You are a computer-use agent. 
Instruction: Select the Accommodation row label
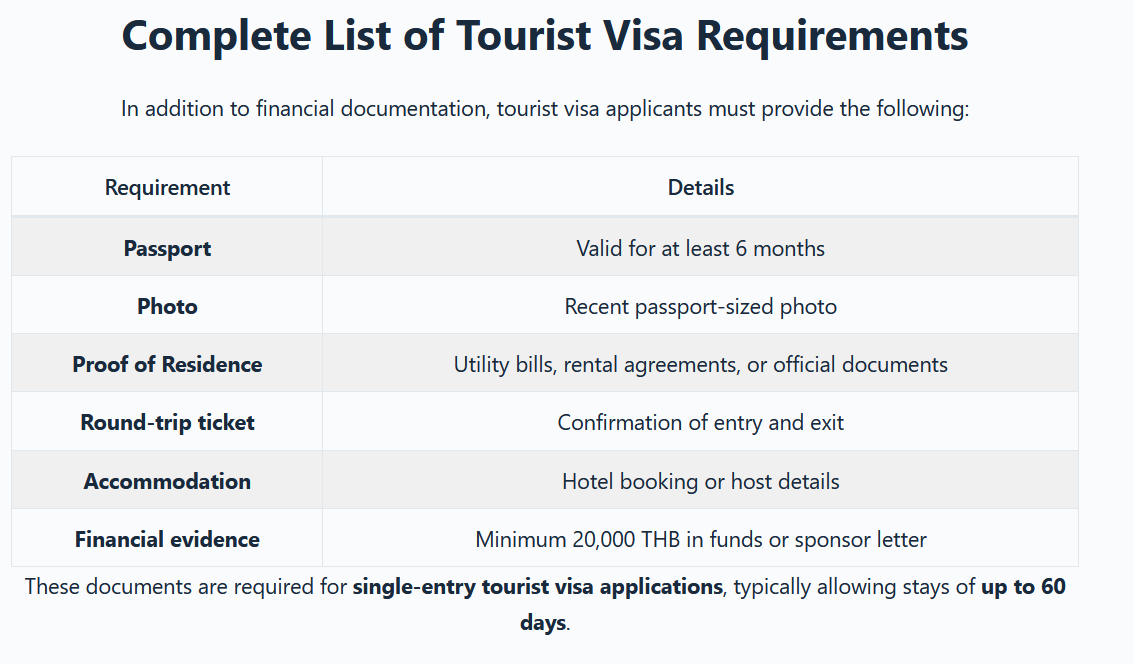167,481
